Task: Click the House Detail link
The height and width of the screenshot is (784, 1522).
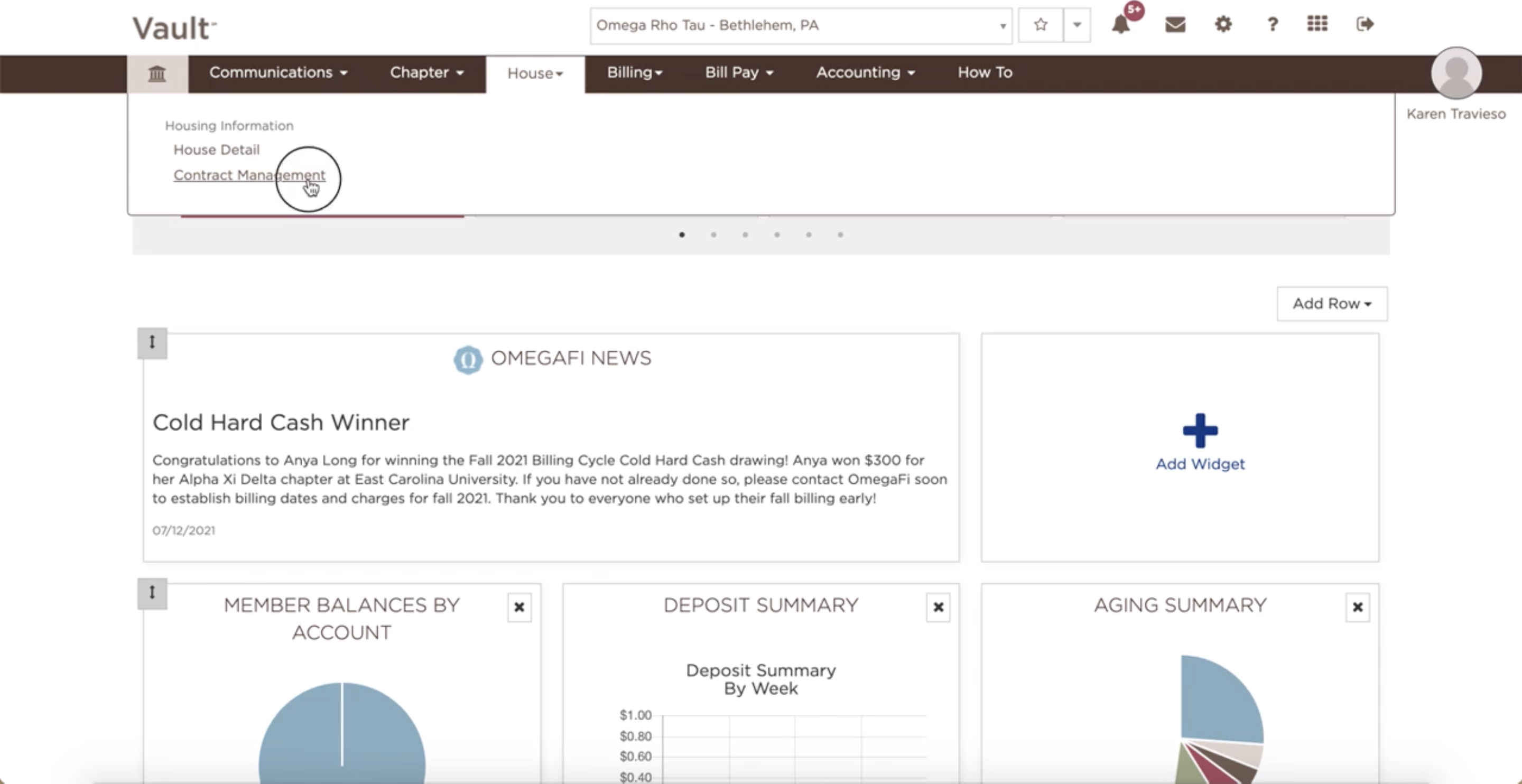Action: pyautogui.click(x=216, y=149)
